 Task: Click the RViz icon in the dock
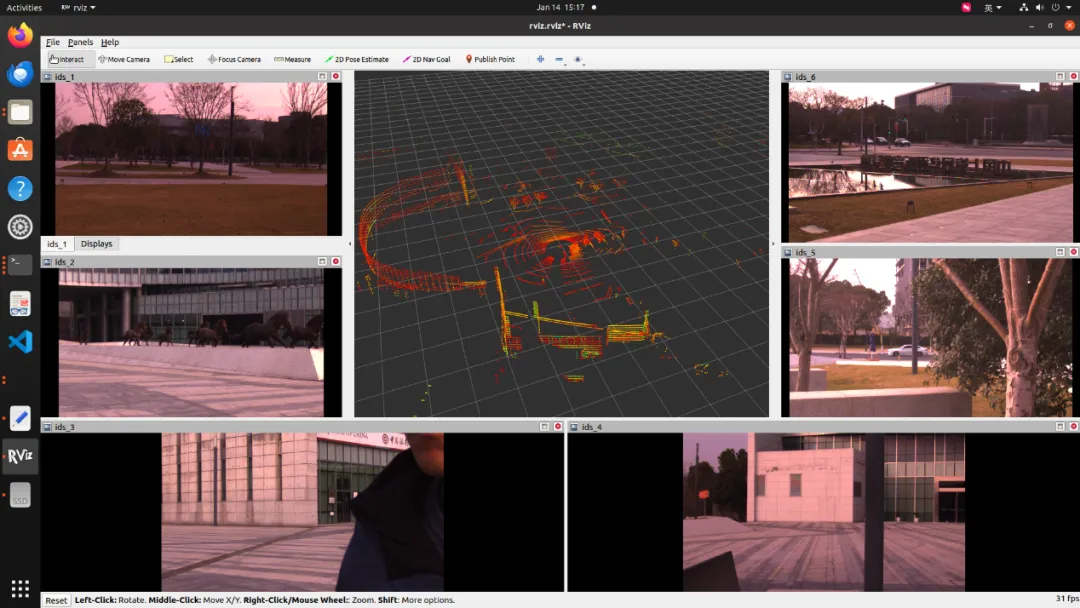click(20, 456)
